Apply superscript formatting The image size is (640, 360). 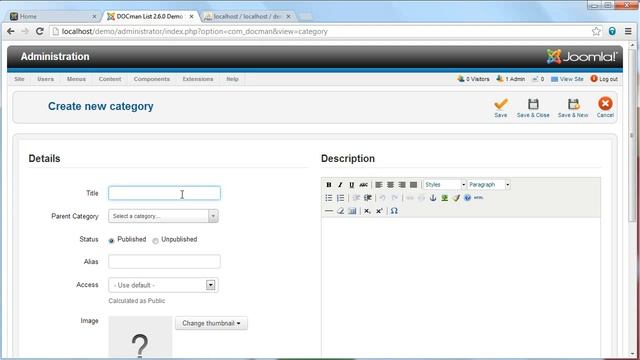pyautogui.click(x=379, y=211)
